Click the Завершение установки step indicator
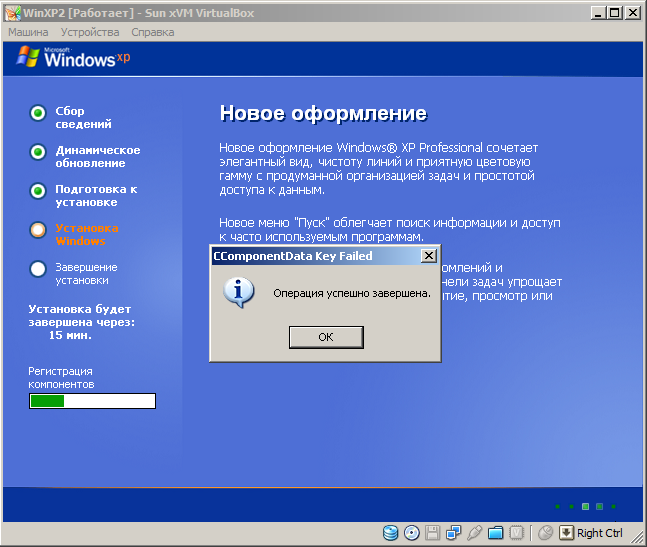Viewport: 647px width, 547px height. (38, 269)
